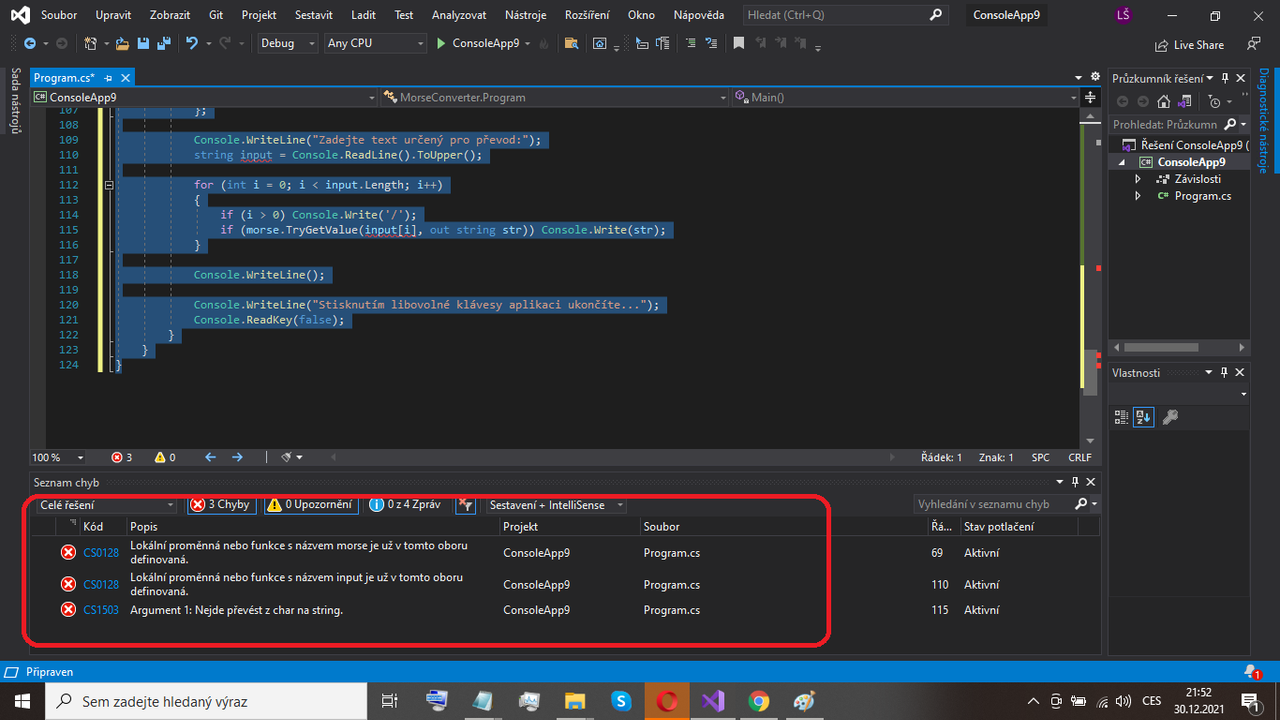Open the Visual Studio icon on the taskbar
This screenshot has height=720, width=1280.
712,701
